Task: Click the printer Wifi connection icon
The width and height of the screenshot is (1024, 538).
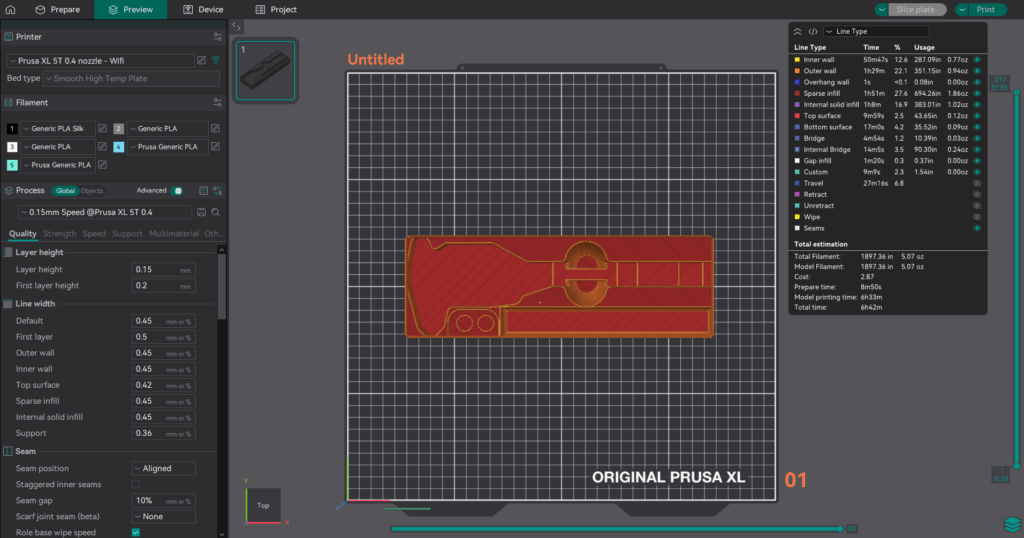Action: (215, 61)
